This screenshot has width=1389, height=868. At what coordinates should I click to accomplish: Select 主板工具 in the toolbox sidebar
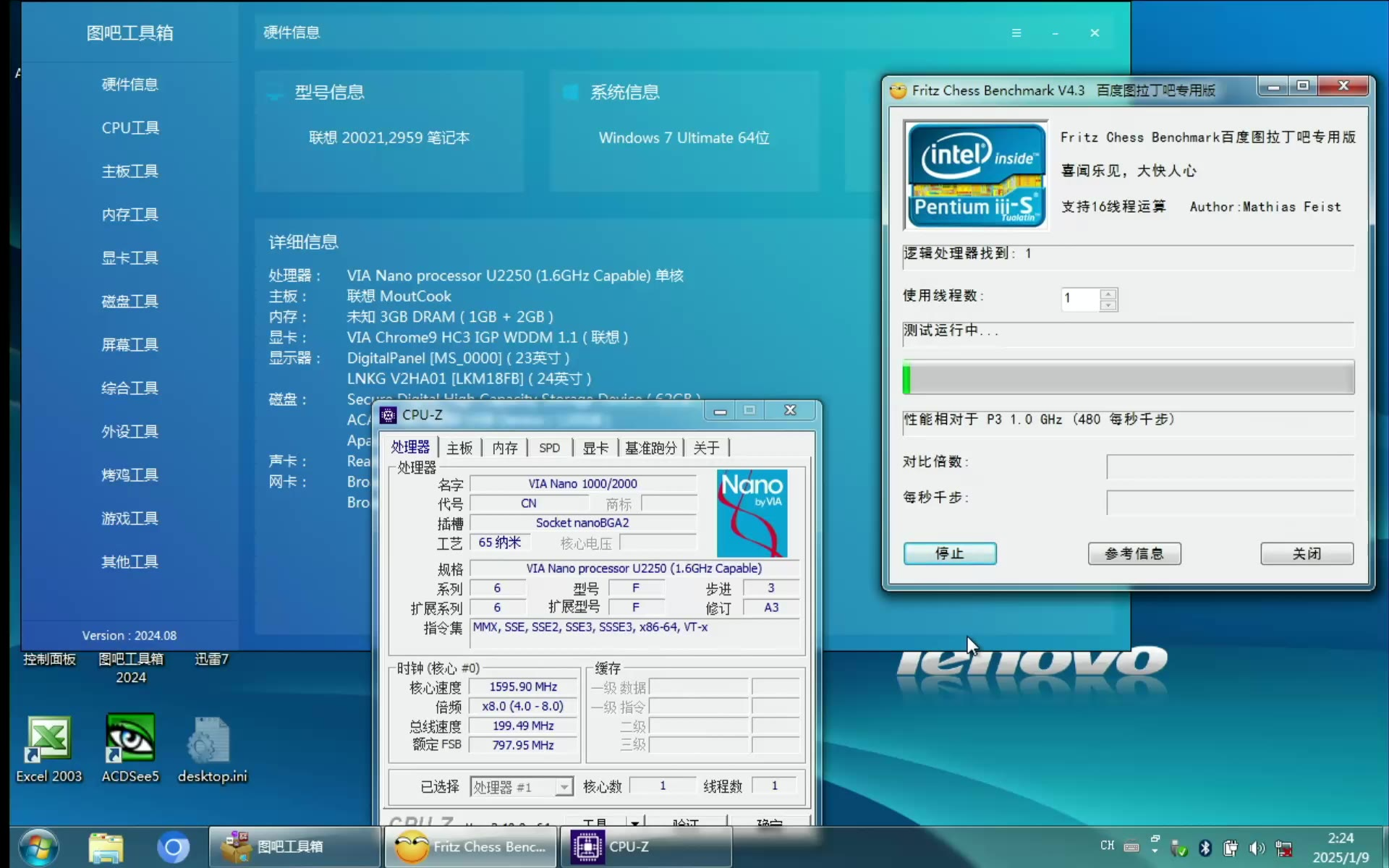pos(129,171)
